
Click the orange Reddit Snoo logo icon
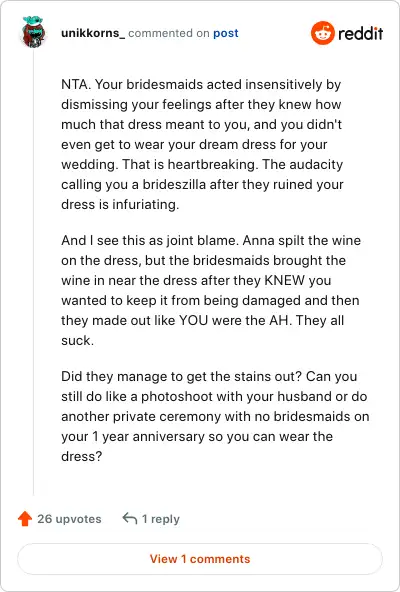(x=323, y=33)
